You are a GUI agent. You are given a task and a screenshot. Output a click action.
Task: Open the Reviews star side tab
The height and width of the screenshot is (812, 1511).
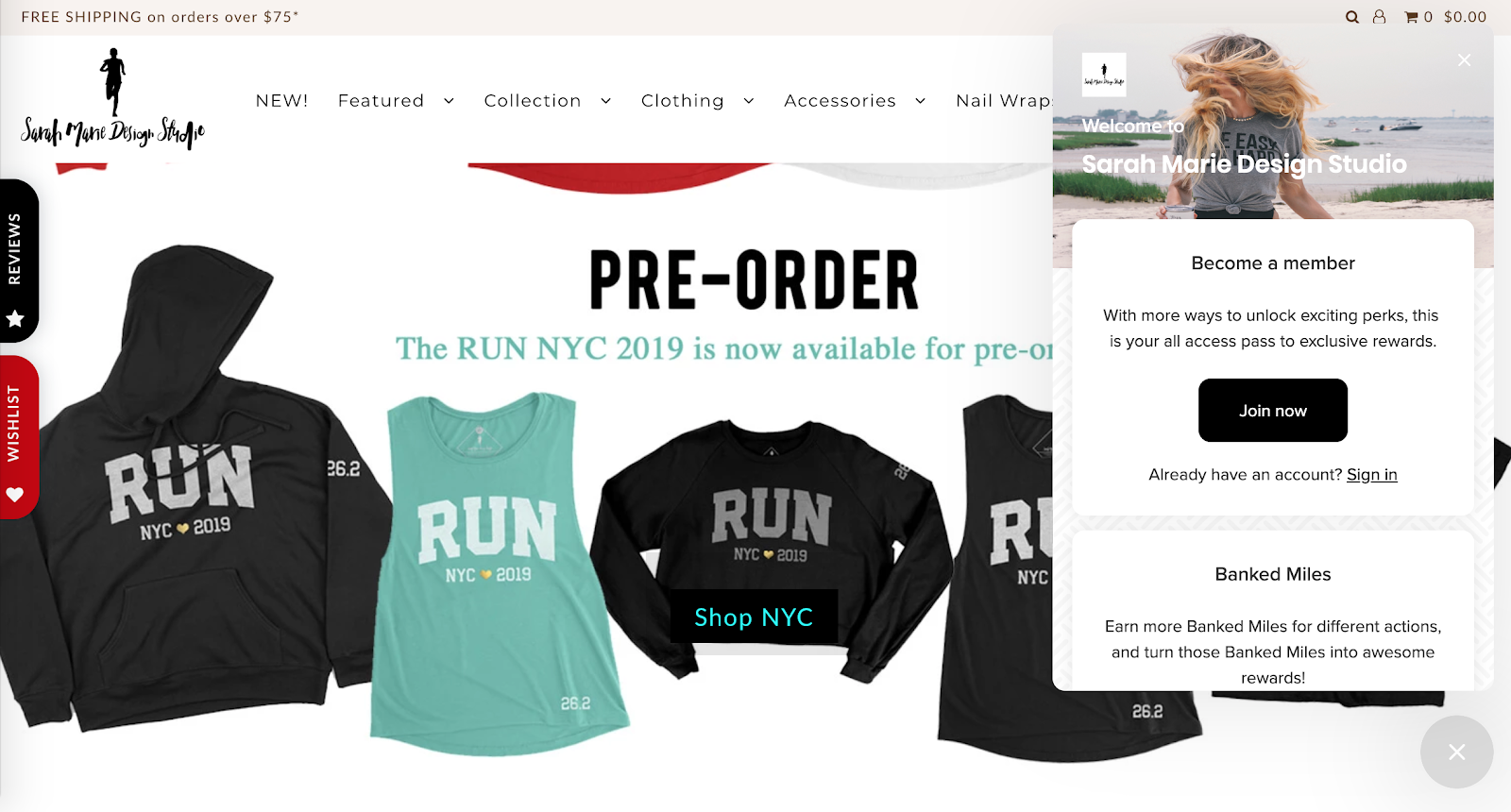(x=18, y=261)
